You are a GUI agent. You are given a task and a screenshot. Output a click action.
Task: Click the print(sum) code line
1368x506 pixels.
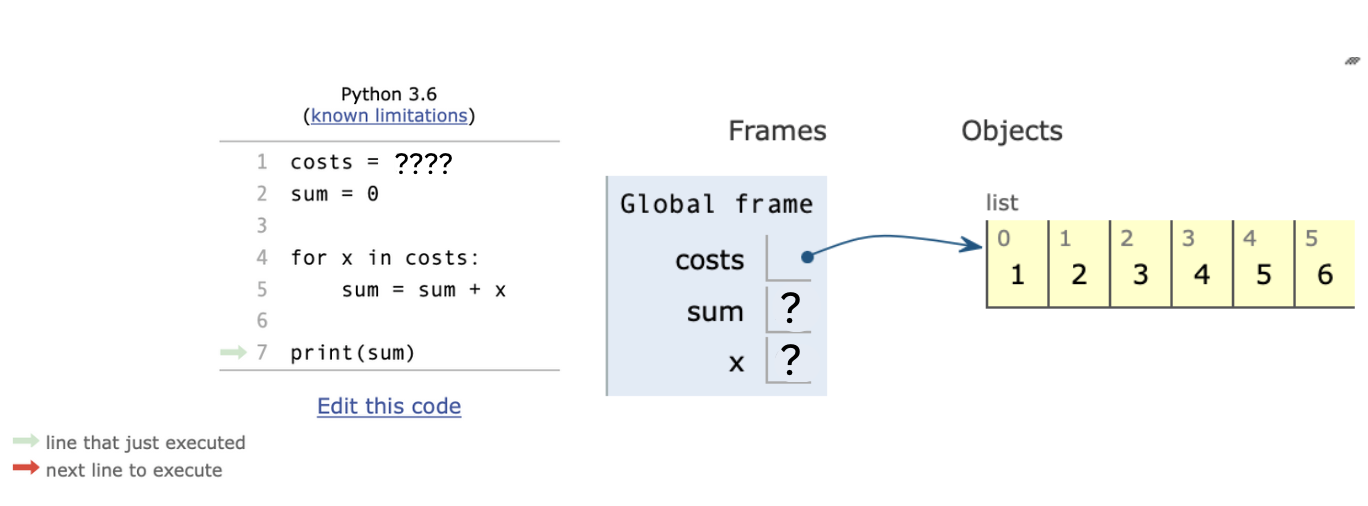tap(352, 353)
